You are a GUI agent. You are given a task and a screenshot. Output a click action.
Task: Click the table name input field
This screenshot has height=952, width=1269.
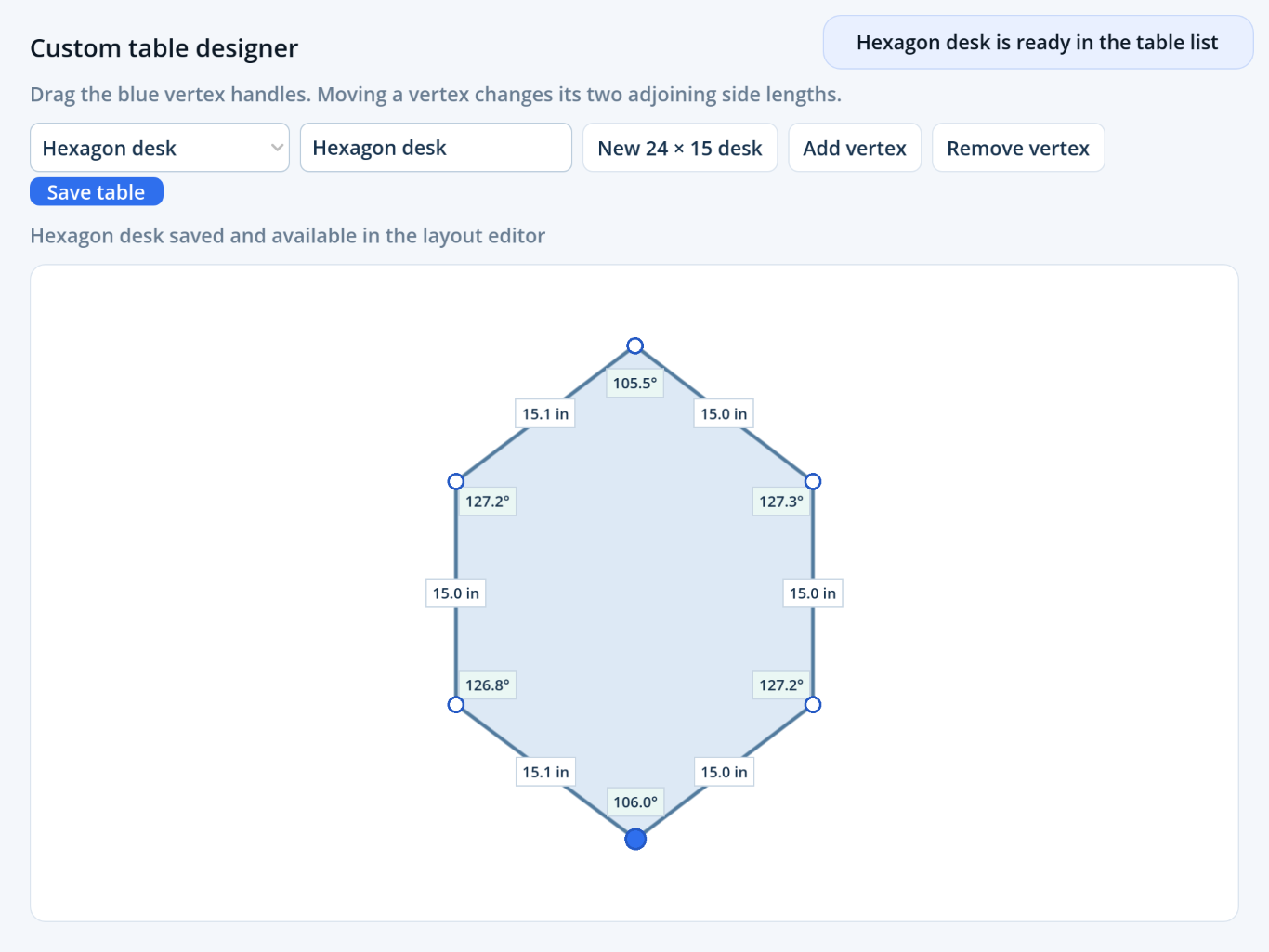tap(436, 148)
